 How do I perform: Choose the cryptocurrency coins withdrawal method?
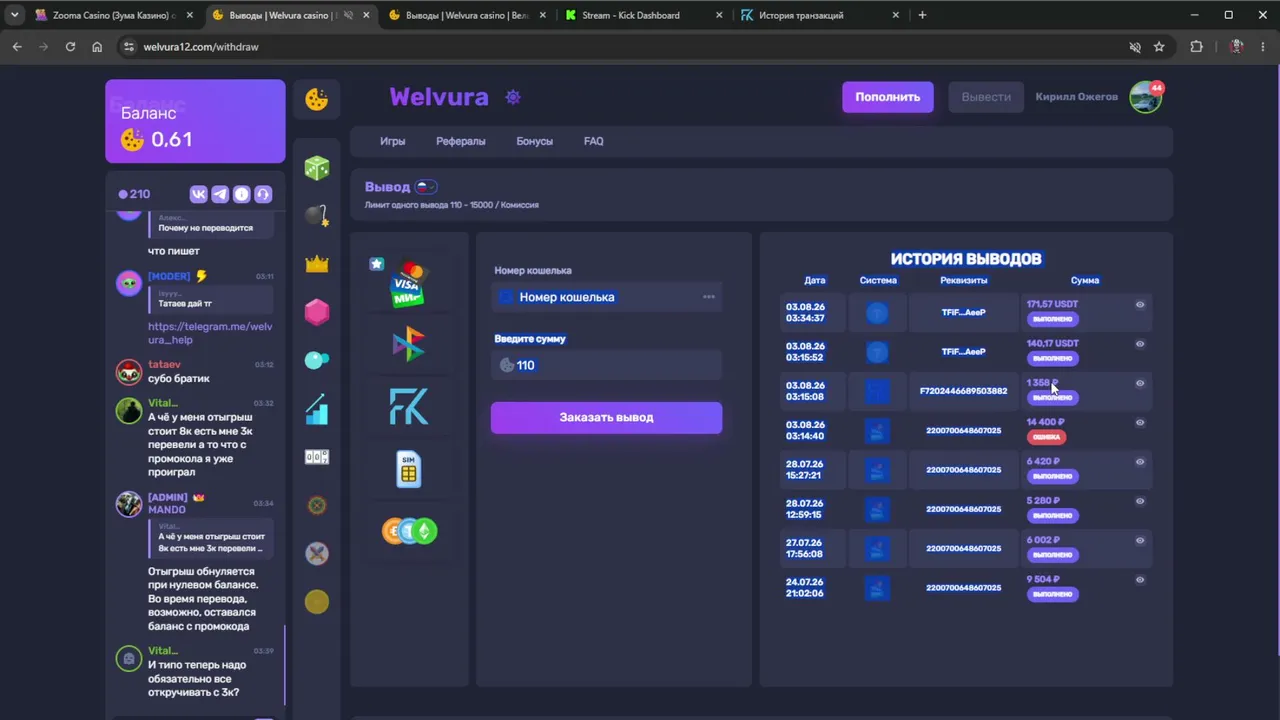pos(409,531)
